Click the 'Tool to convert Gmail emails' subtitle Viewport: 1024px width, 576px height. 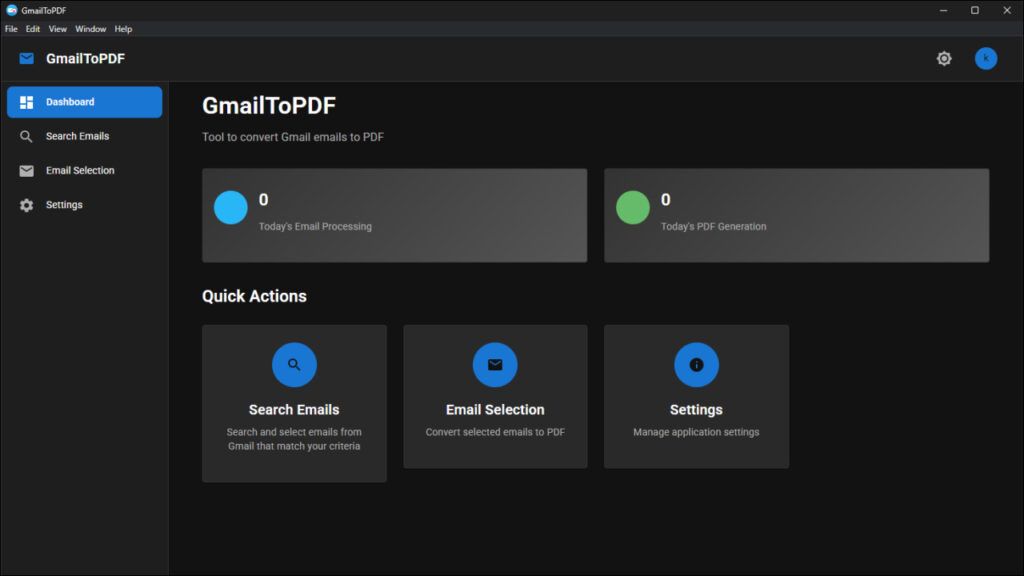click(293, 137)
